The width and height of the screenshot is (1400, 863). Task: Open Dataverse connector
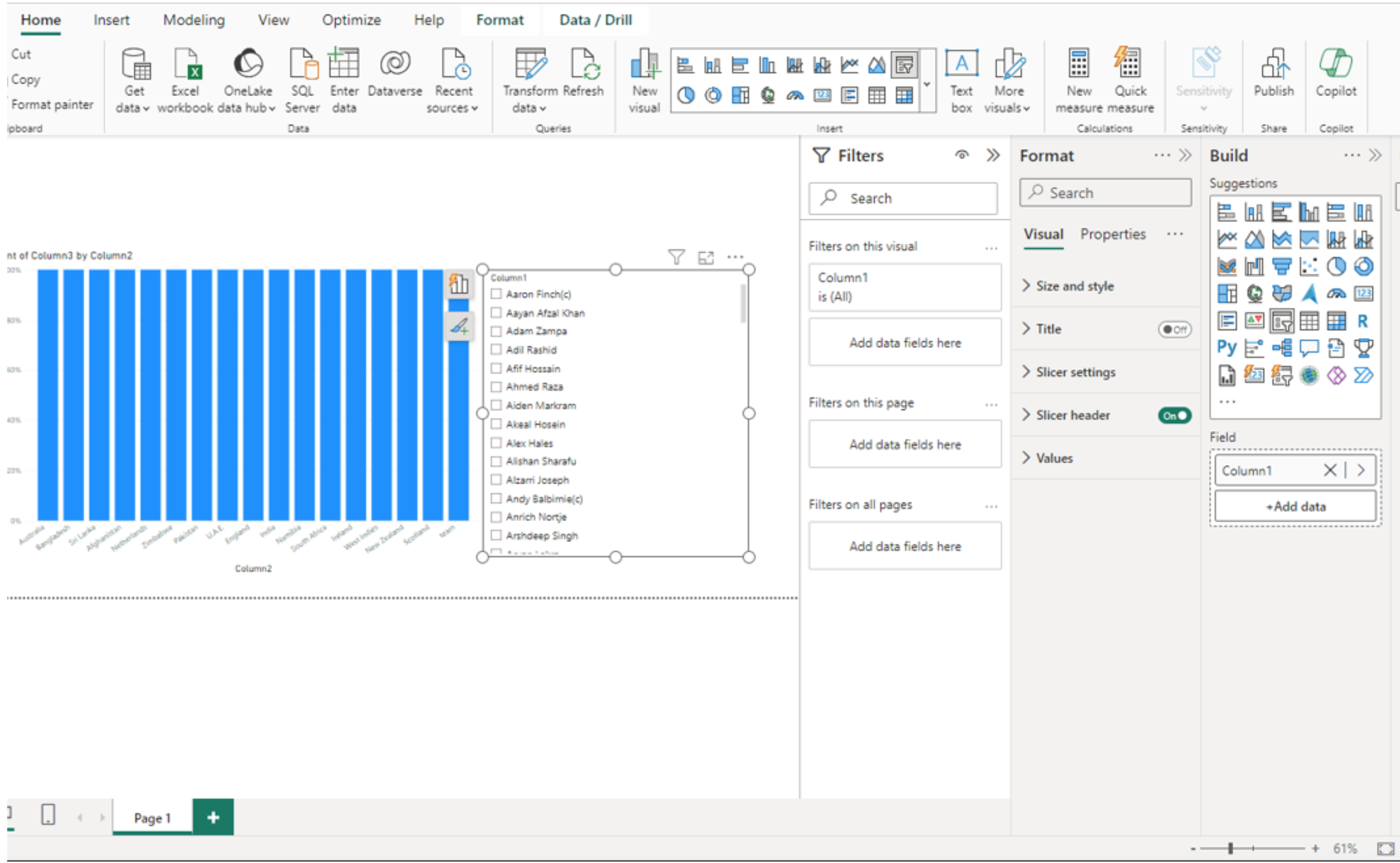tap(395, 72)
